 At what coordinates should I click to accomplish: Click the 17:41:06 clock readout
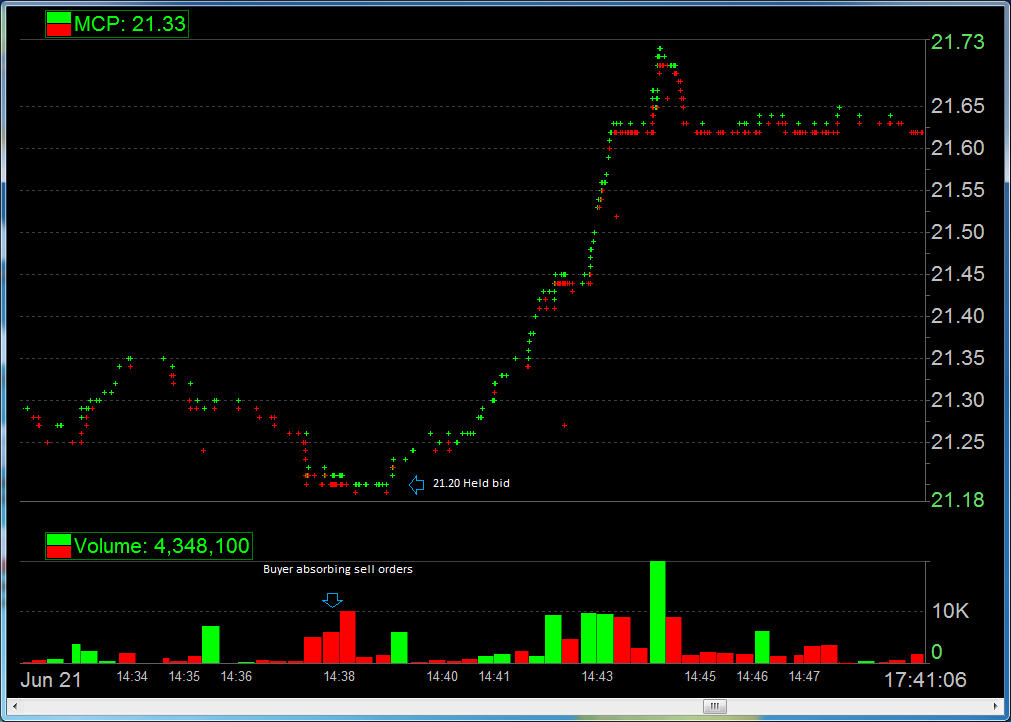[924, 679]
